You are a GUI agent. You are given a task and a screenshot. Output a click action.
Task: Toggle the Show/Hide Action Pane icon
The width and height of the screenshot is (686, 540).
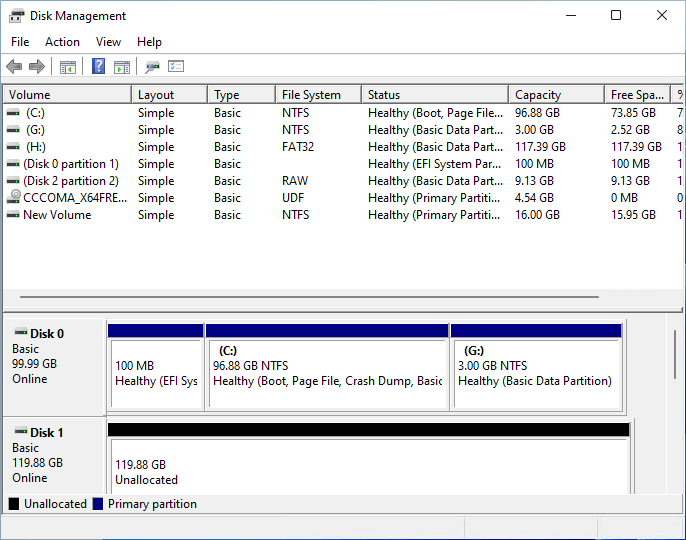click(122, 67)
